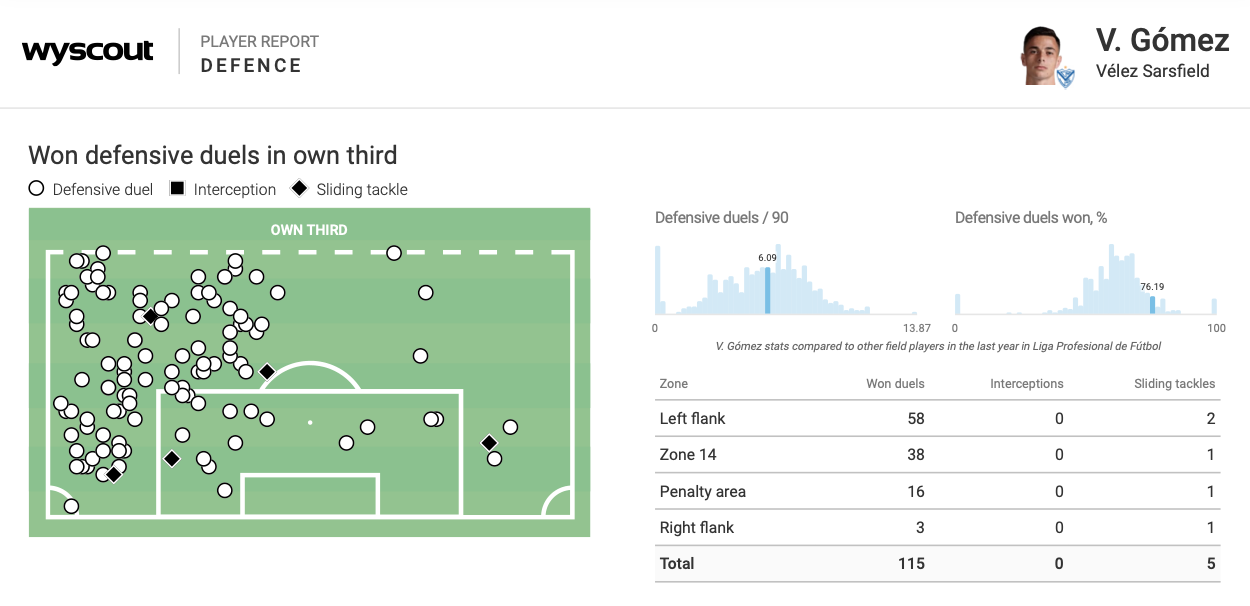The width and height of the screenshot is (1250, 606).
Task: Click the penalty spot on the pitch map
Action: (x=310, y=422)
